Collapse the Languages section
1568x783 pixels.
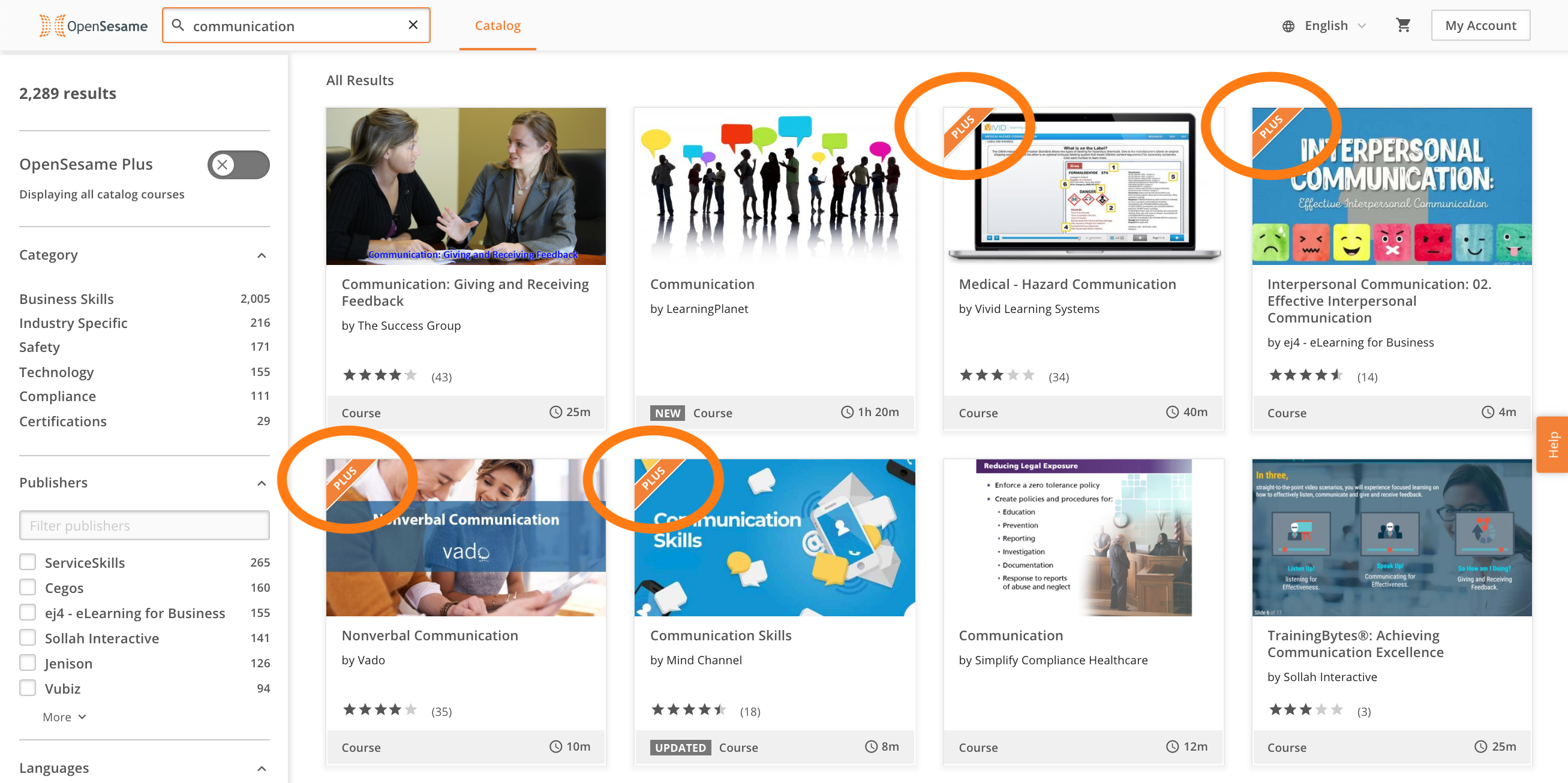262,769
